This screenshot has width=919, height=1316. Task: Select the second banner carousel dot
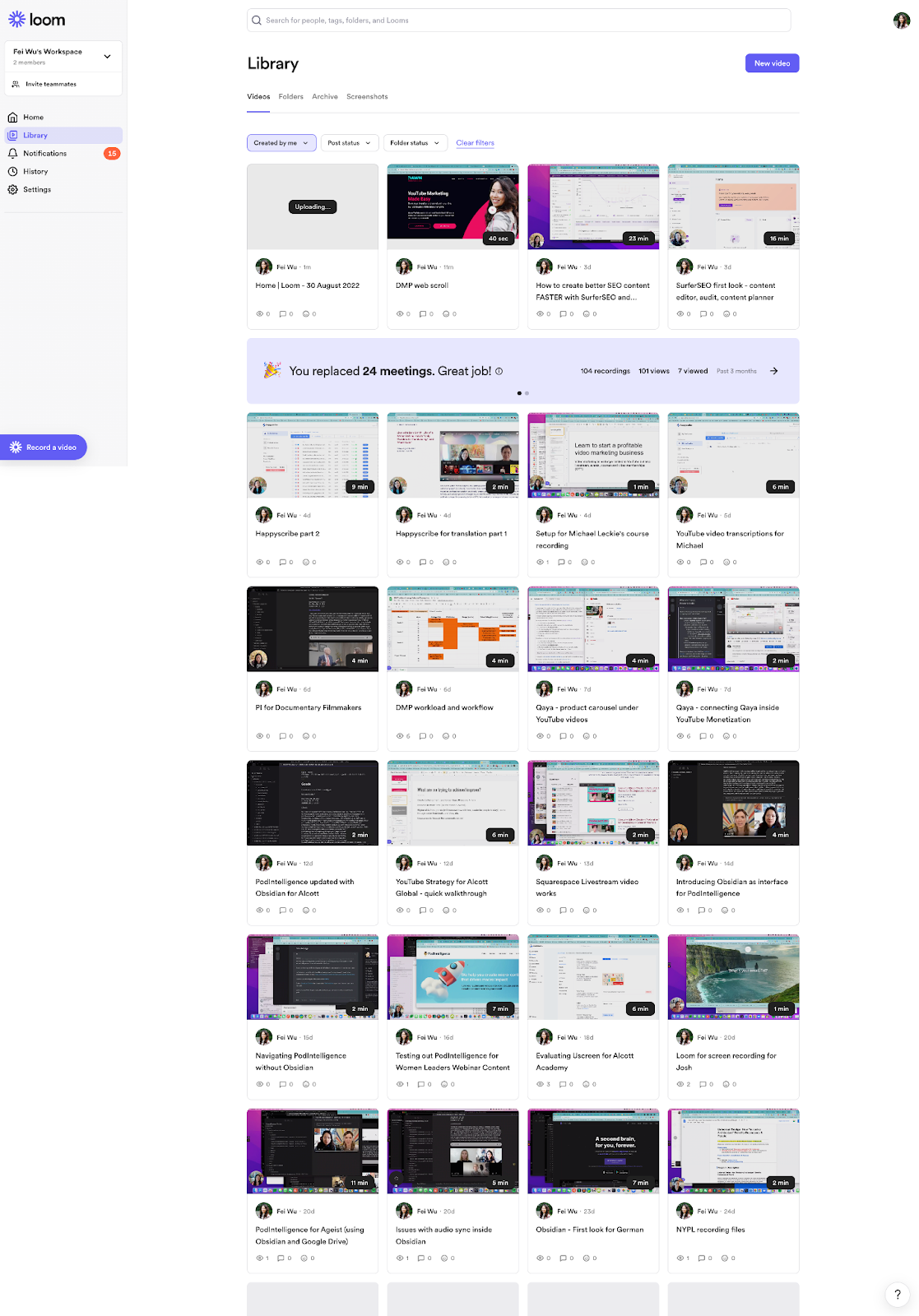click(527, 393)
